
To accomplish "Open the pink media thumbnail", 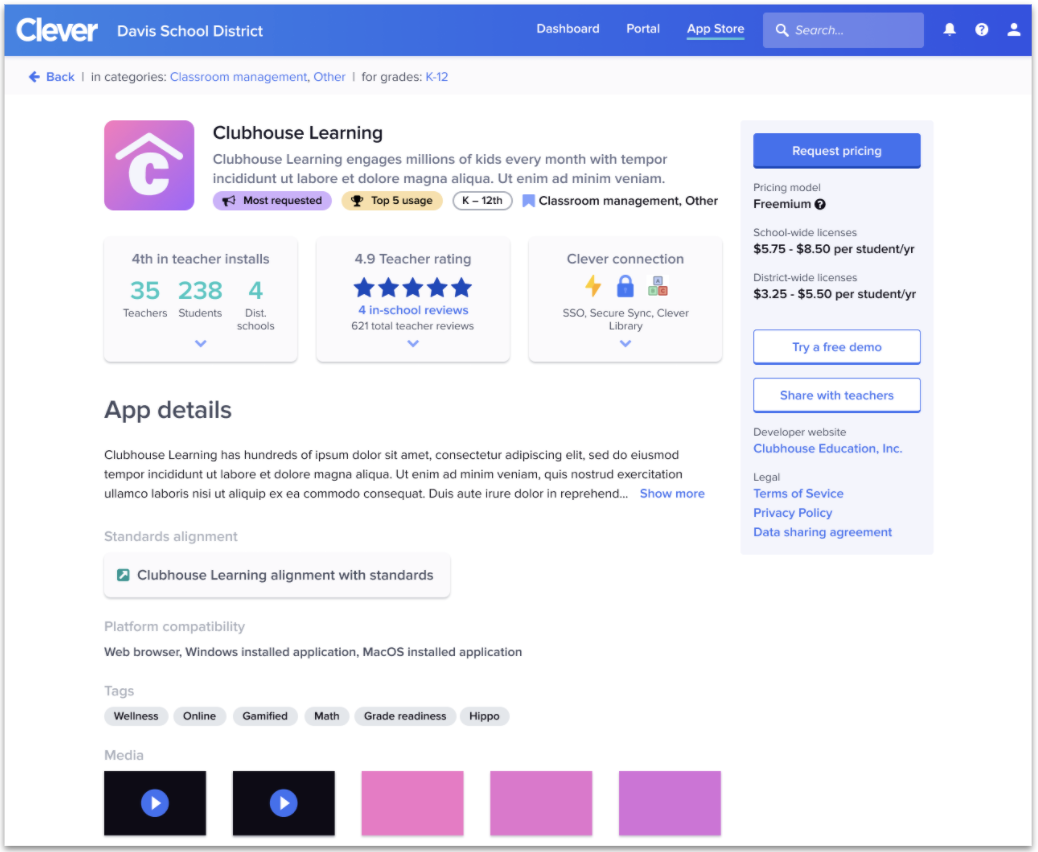I will click(x=412, y=803).
